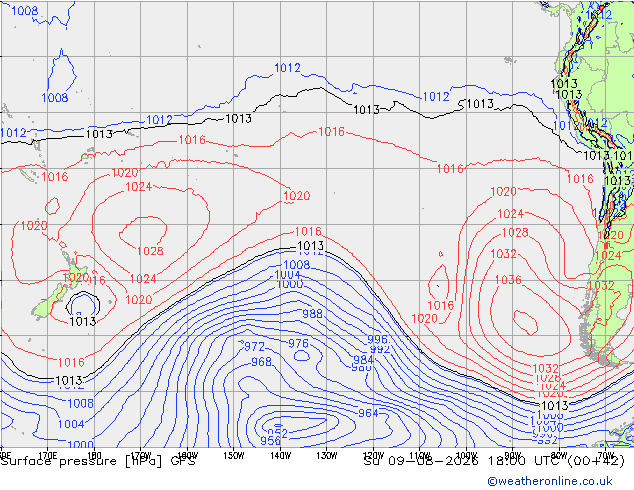Select the 972 isobar label

(x=255, y=346)
